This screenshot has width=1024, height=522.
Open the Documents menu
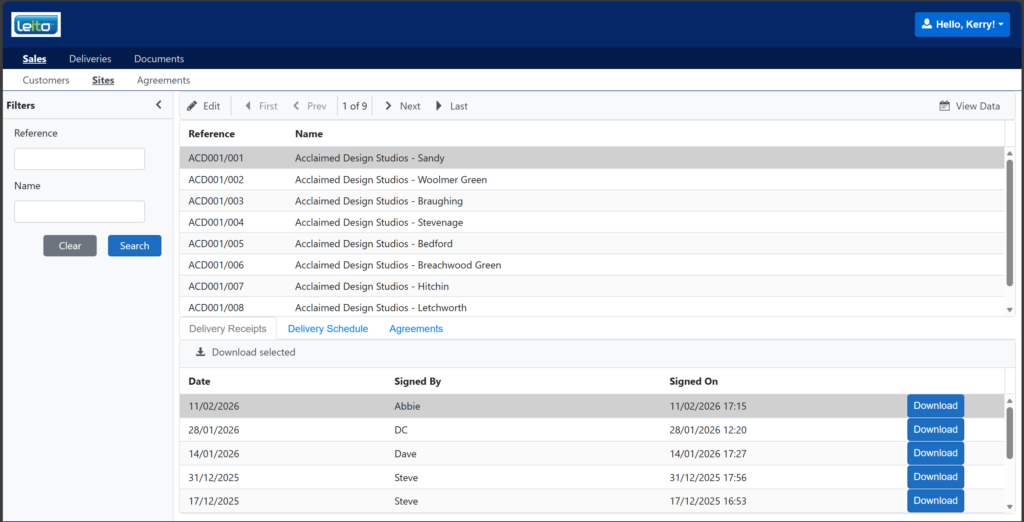coord(159,59)
